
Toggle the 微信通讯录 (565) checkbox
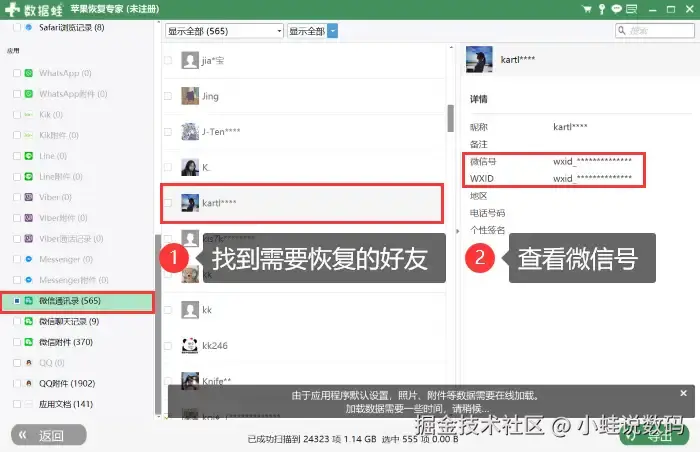click(x=17, y=301)
